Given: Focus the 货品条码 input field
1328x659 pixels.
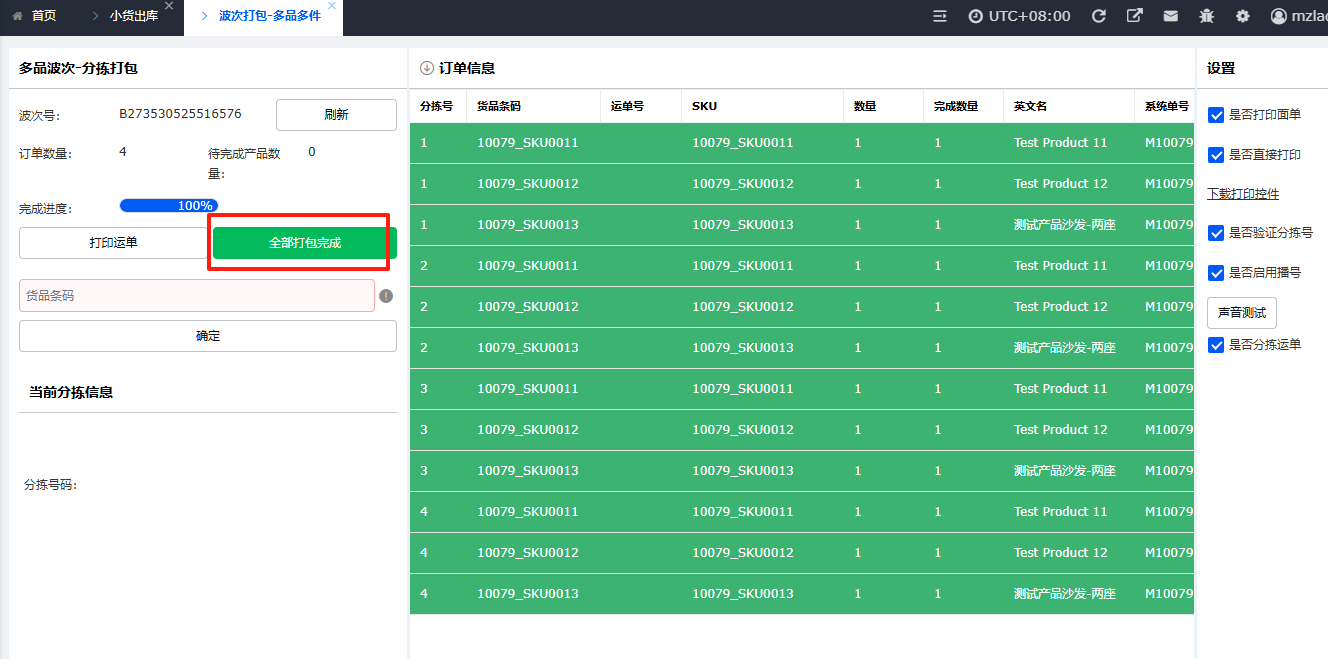Looking at the screenshot, I should point(196,296).
